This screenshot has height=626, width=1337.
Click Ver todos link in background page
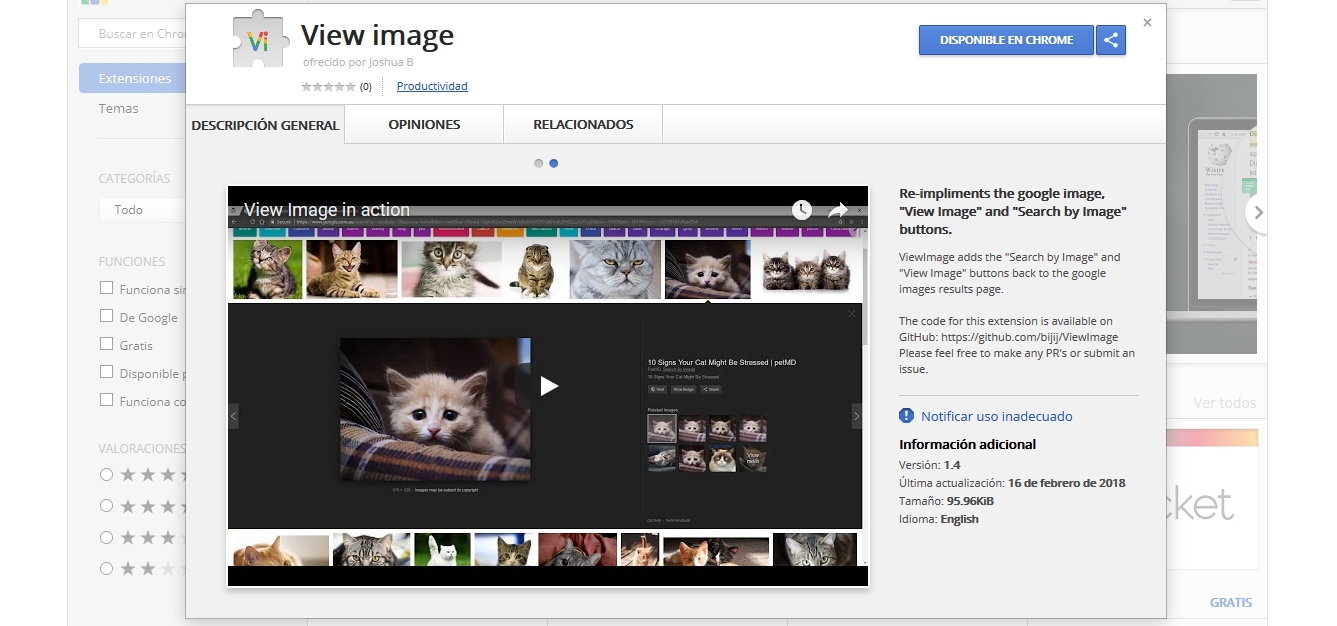click(x=1224, y=403)
